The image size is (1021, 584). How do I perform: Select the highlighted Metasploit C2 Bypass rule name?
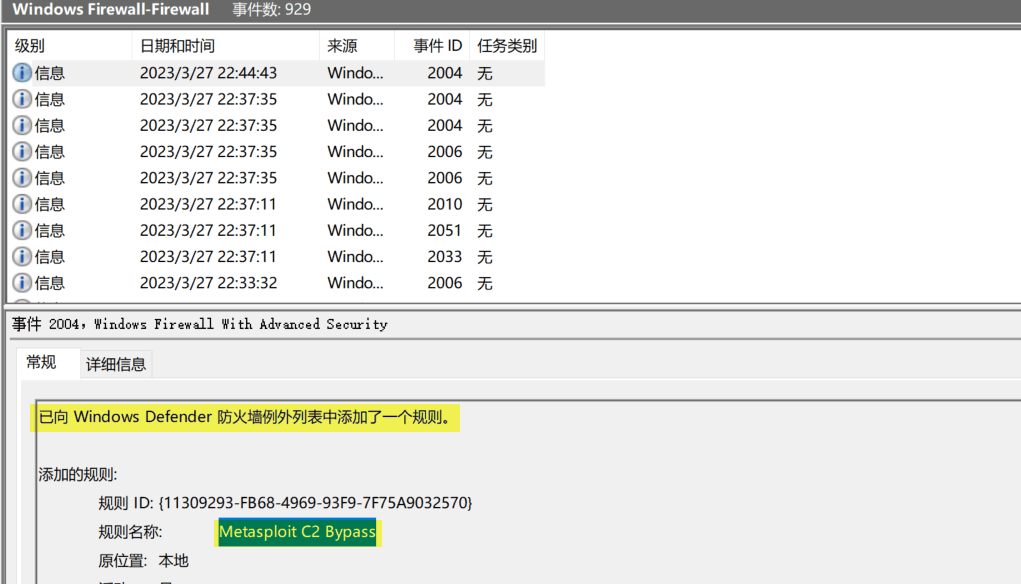click(297, 532)
